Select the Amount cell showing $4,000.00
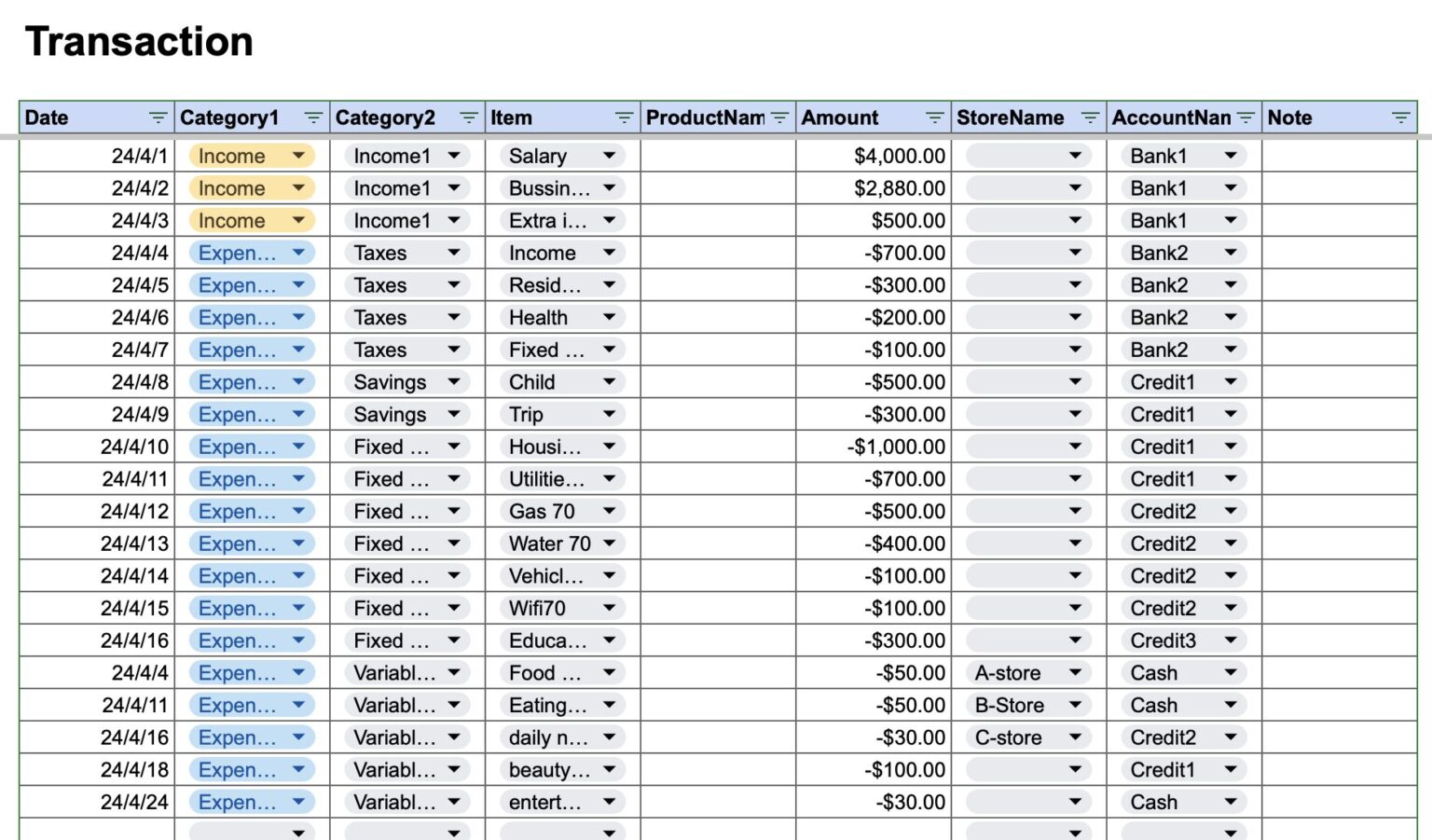 tap(872, 156)
